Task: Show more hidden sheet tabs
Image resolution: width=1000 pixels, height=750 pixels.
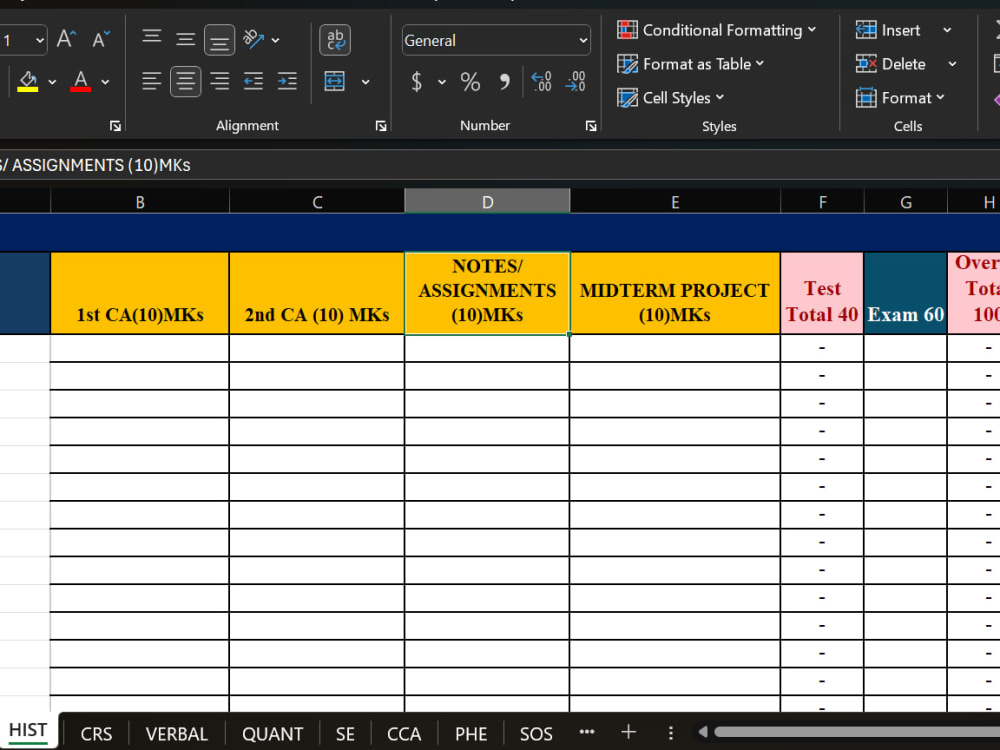Action: click(587, 732)
